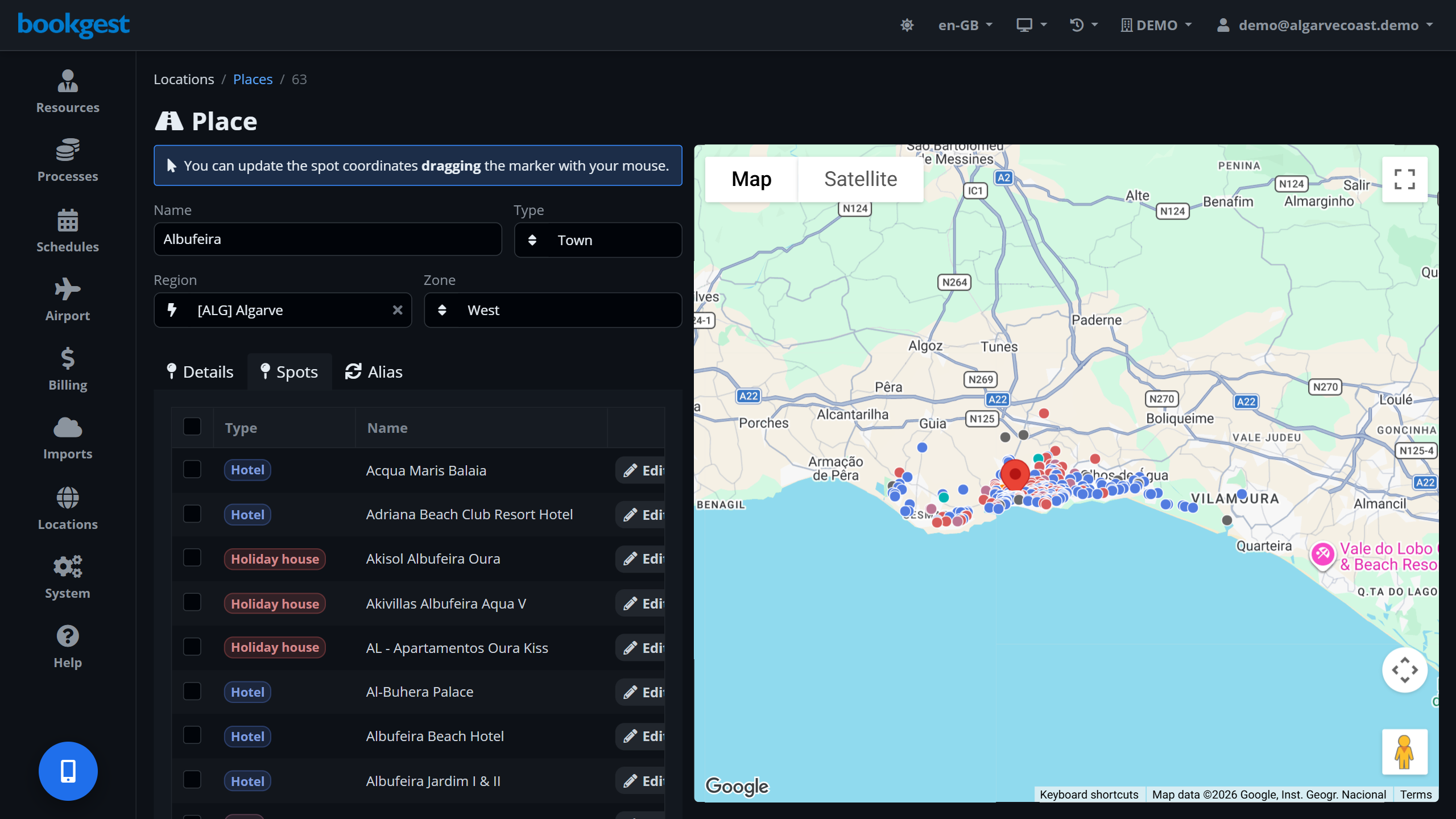Go to the Airport section
The height and width of the screenshot is (819, 1456).
(68, 300)
